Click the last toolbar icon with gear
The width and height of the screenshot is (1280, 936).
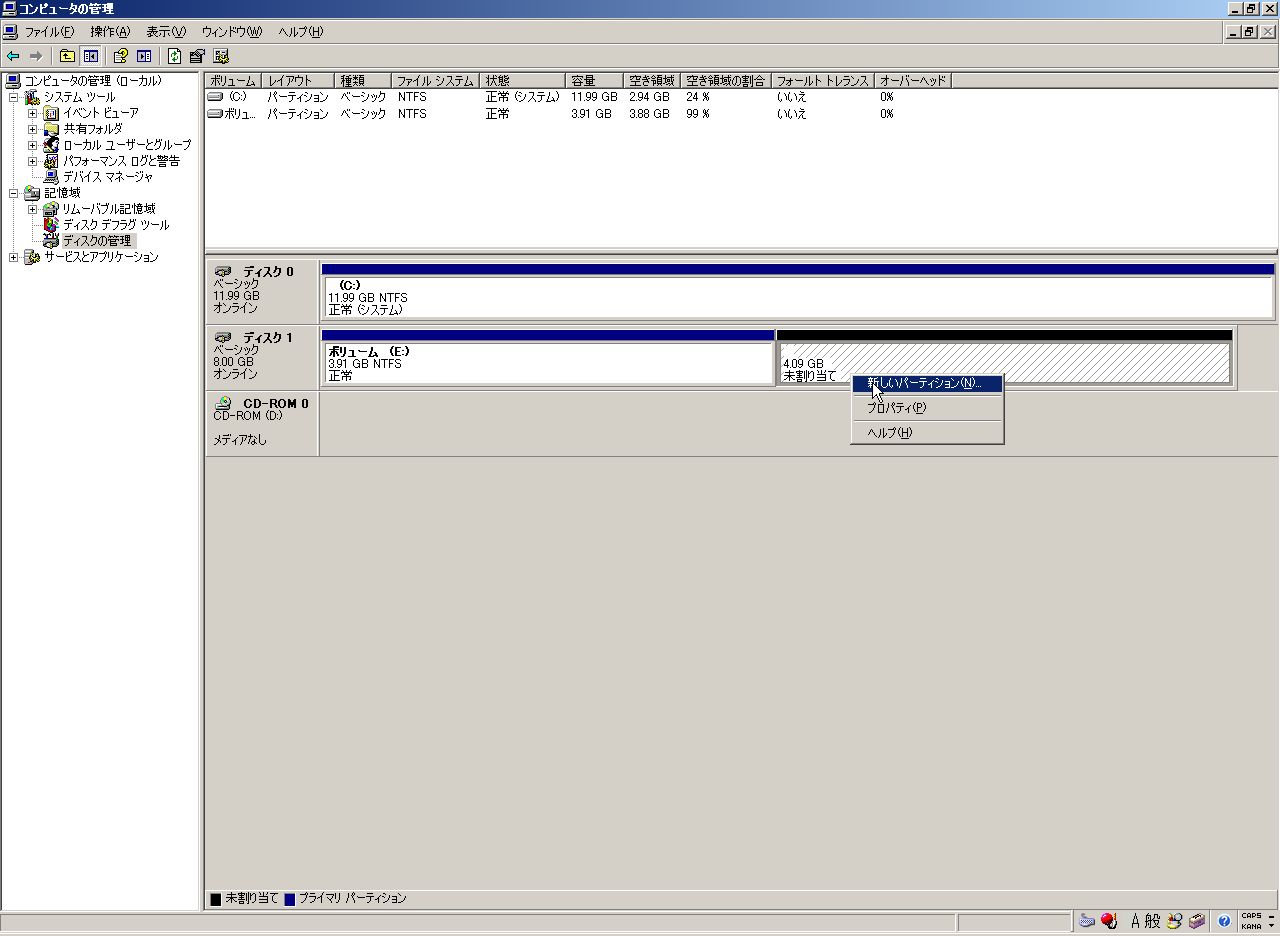click(x=221, y=56)
